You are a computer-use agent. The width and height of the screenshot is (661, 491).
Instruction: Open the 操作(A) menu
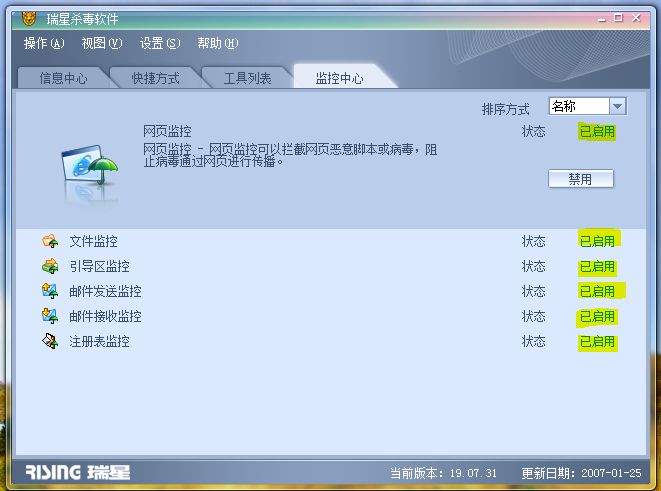(44, 43)
